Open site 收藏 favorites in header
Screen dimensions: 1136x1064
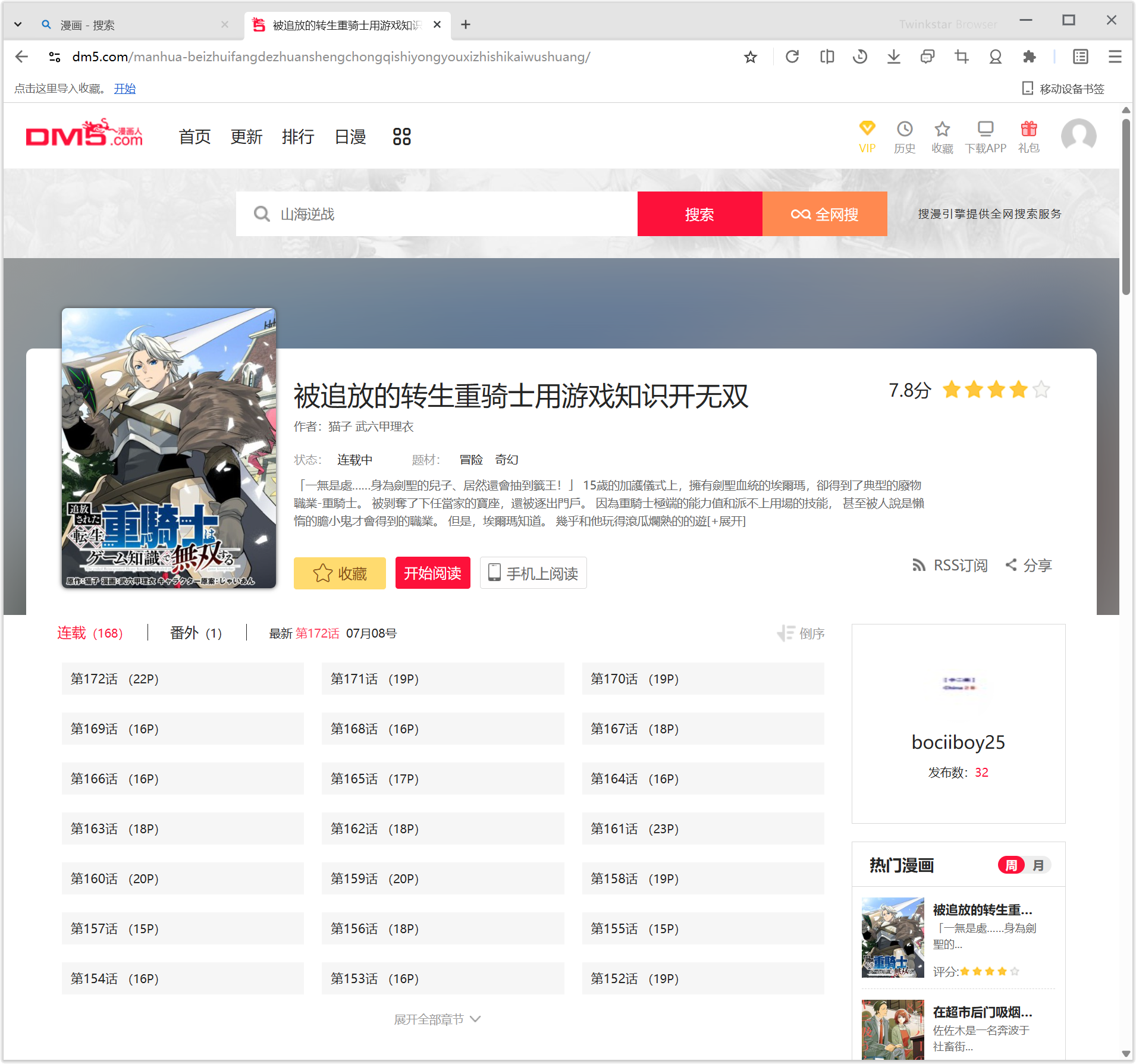pos(942,137)
